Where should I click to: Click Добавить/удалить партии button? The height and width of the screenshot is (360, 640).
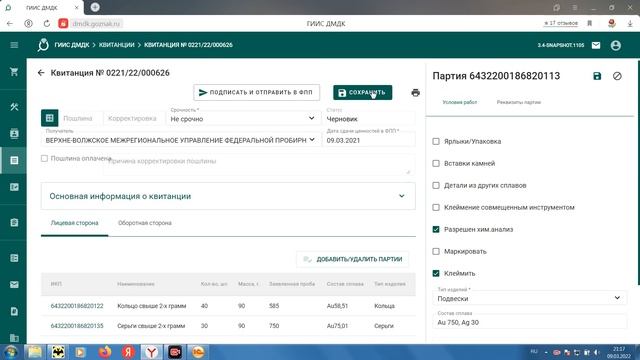(353, 259)
